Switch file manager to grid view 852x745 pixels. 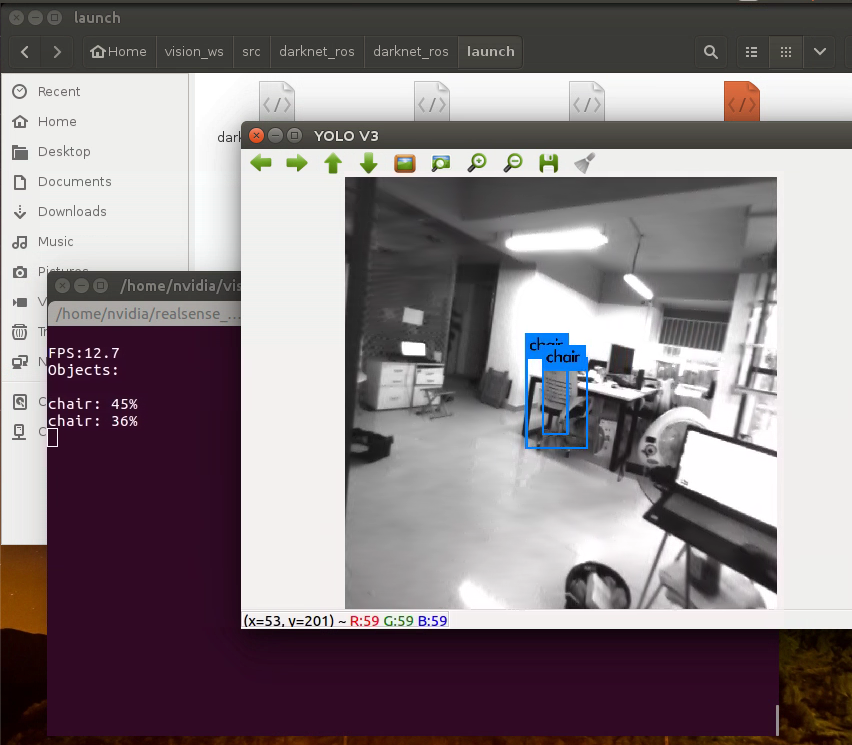point(786,52)
